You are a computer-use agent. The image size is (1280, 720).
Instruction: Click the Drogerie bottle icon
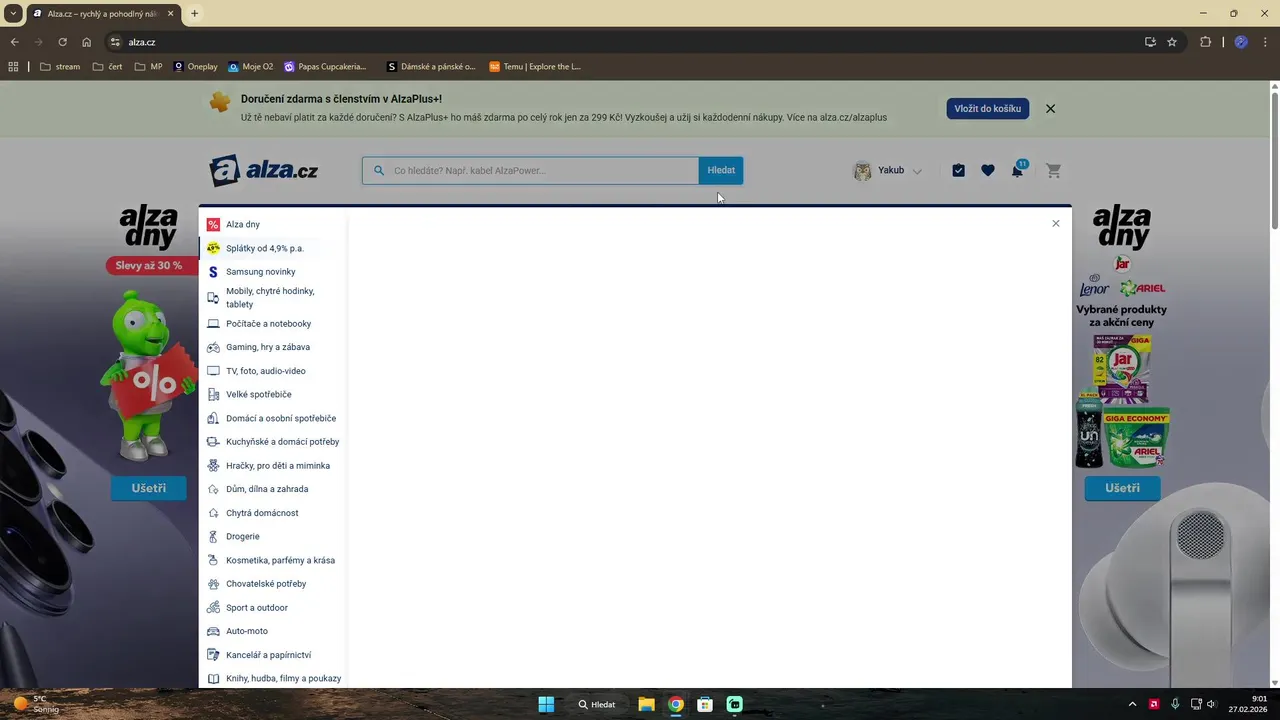pos(213,537)
